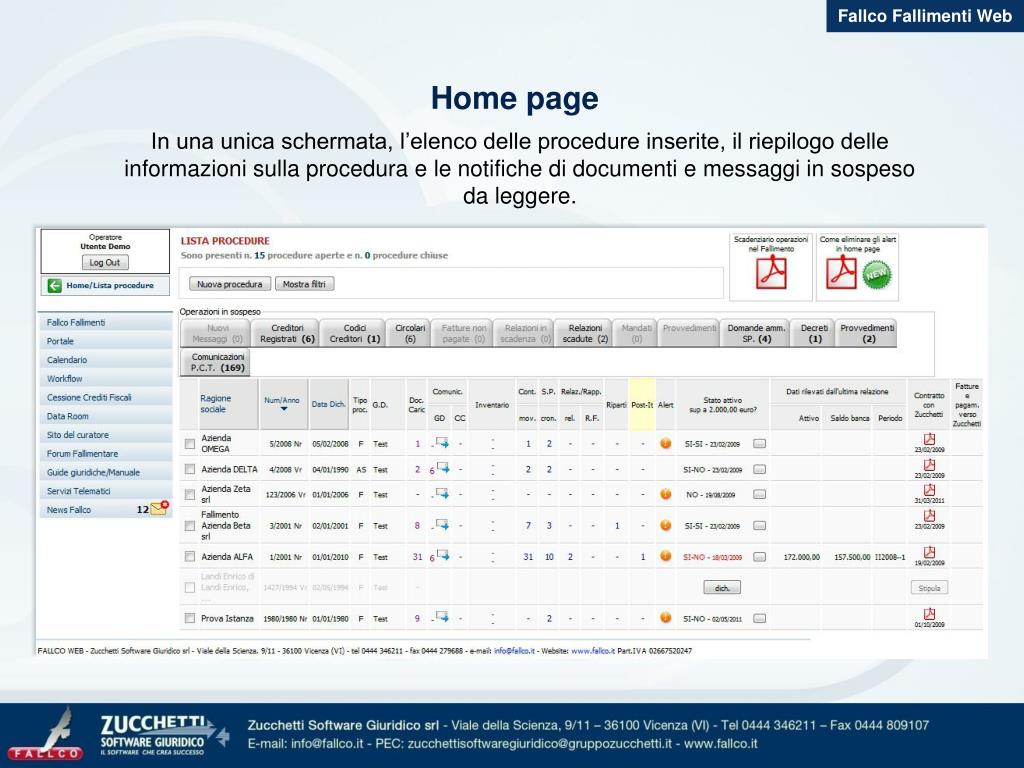
Task: Open Portale in the sidebar
Action: (106, 341)
